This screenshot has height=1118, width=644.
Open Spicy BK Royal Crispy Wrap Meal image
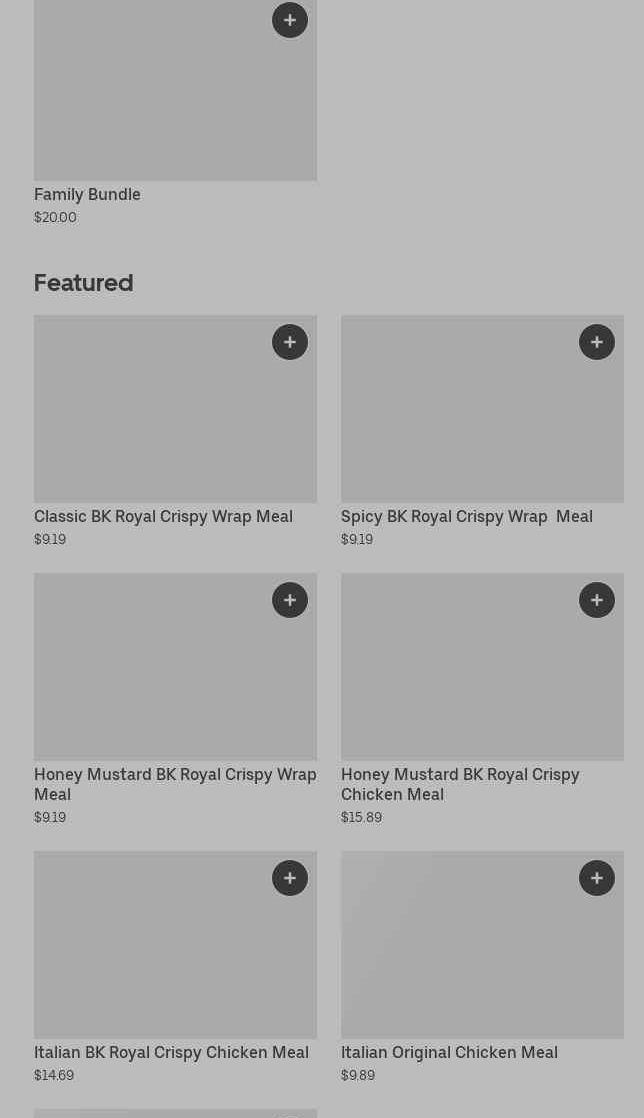482,409
